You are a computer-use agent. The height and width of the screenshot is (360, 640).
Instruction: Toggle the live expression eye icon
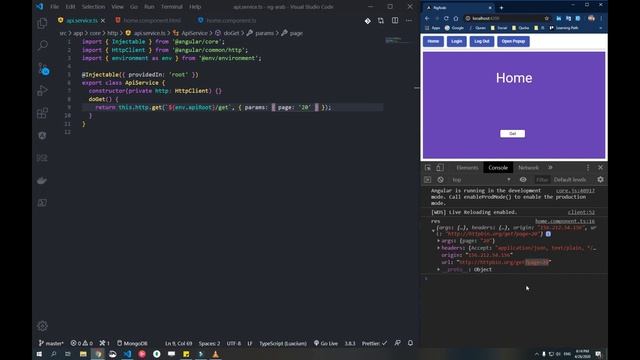(x=523, y=180)
